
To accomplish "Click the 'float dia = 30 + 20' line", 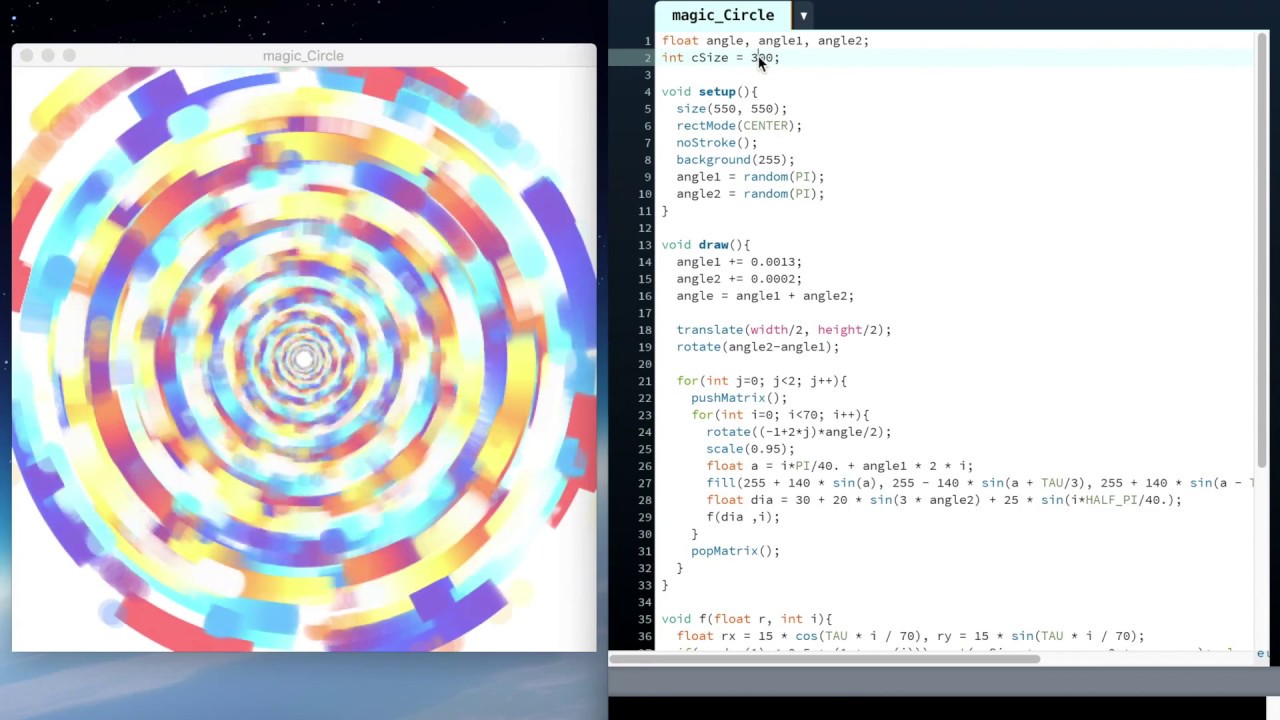I will click(943, 500).
